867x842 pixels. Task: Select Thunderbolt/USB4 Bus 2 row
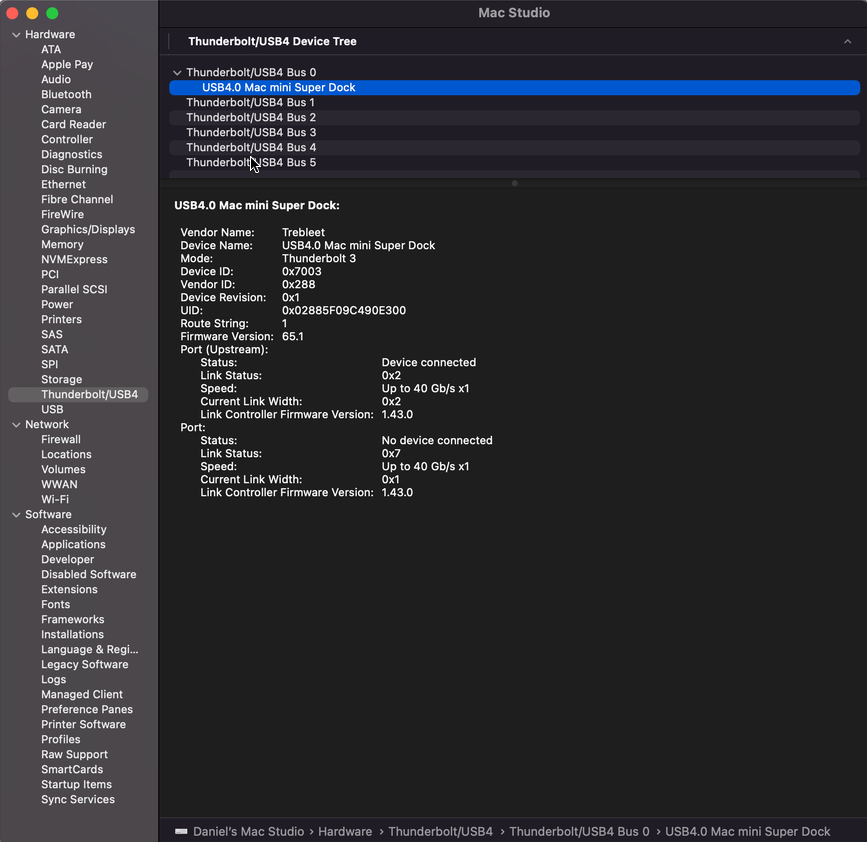(x=514, y=117)
